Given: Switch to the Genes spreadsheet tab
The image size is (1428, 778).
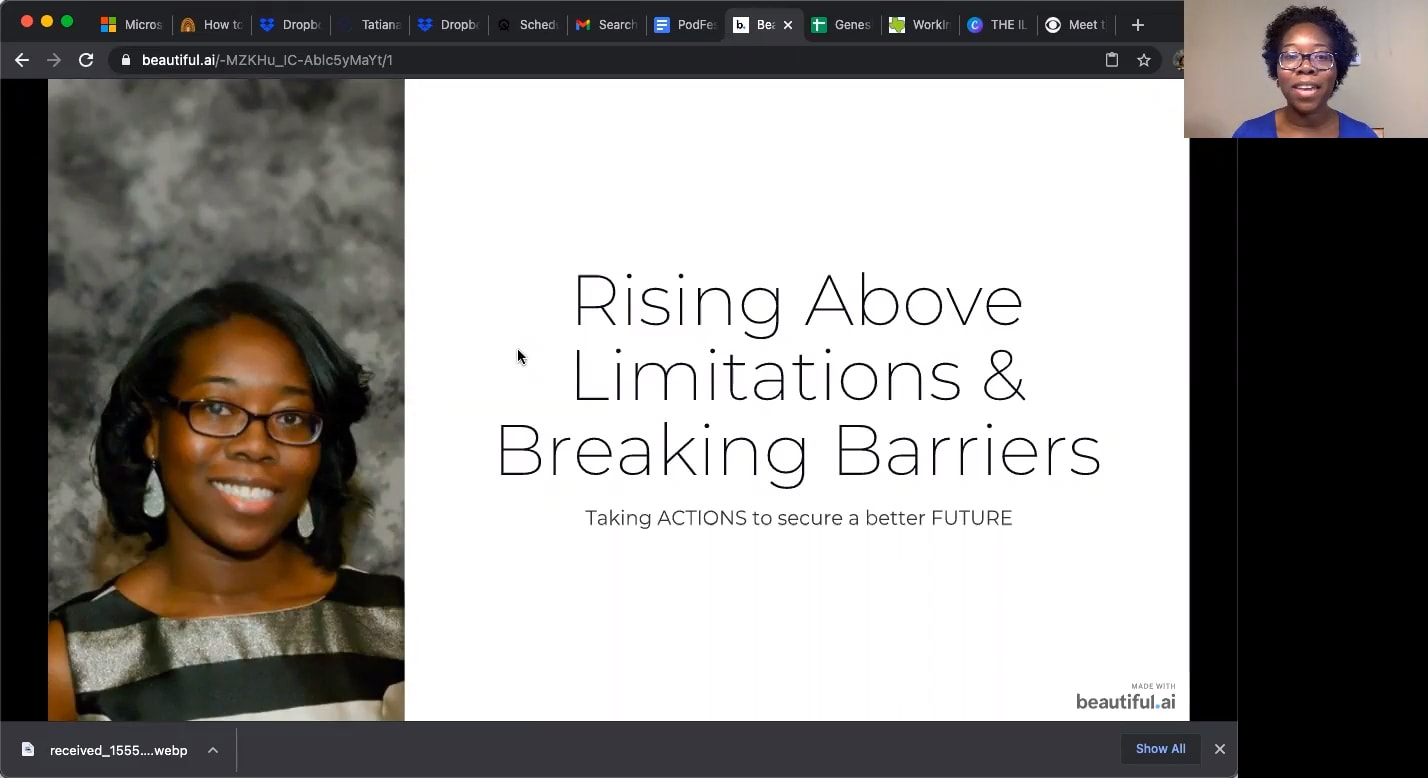Looking at the screenshot, I should tap(845, 24).
